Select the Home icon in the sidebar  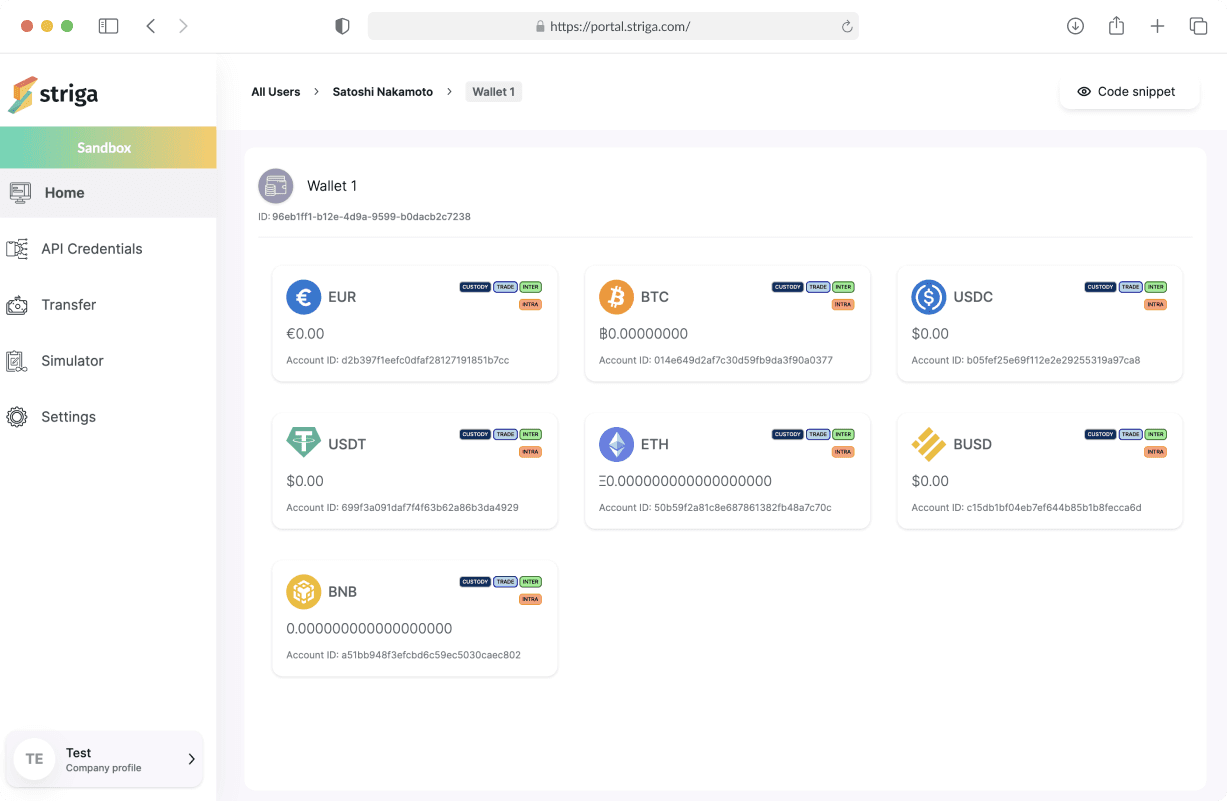click(x=20, y=192)
